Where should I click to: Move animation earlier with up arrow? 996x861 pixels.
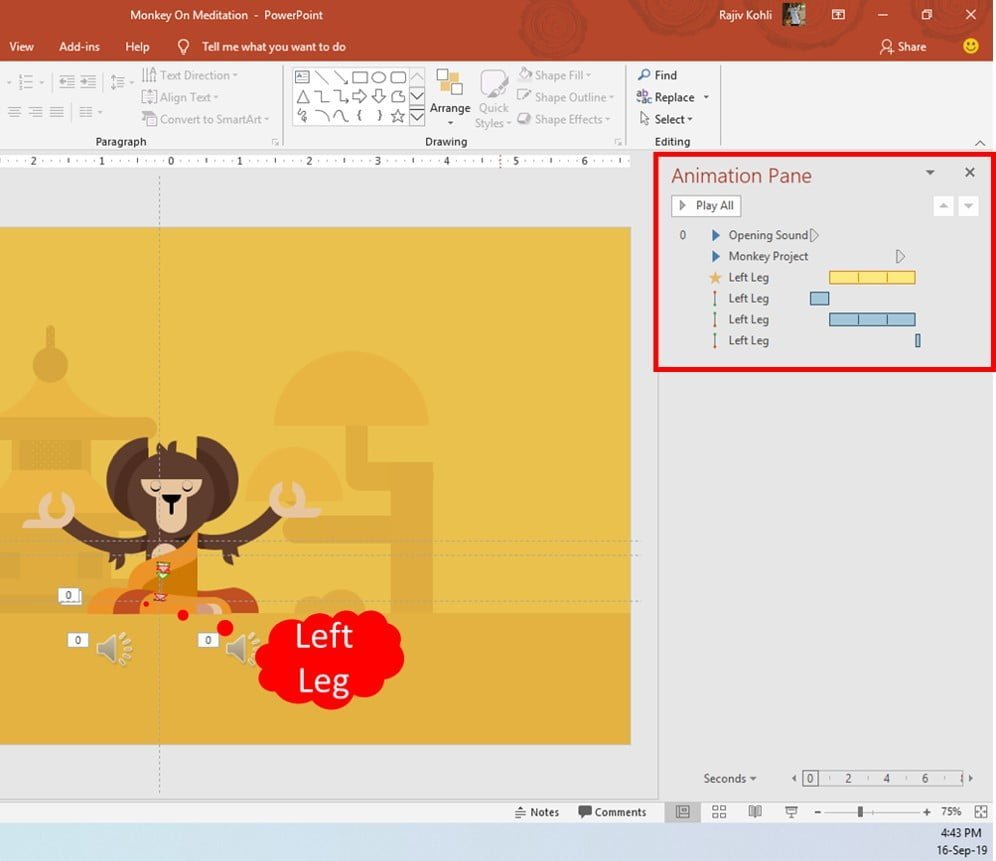(943, 205)
